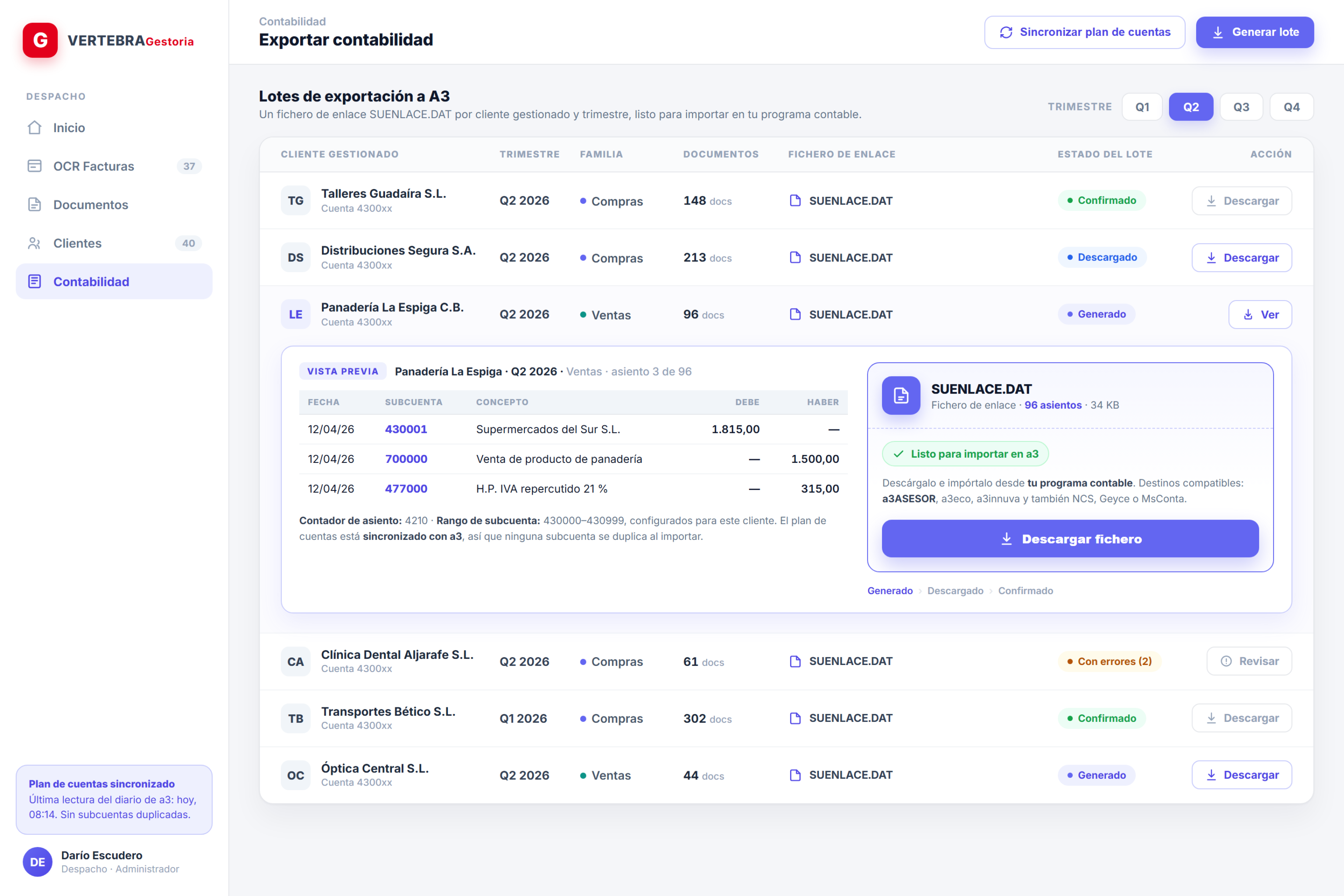The width and height of the screenshot is (1344, 896).
Task: Select the Q2 quarter tab
Action: pyautogui.click(x=1191, y=107)
